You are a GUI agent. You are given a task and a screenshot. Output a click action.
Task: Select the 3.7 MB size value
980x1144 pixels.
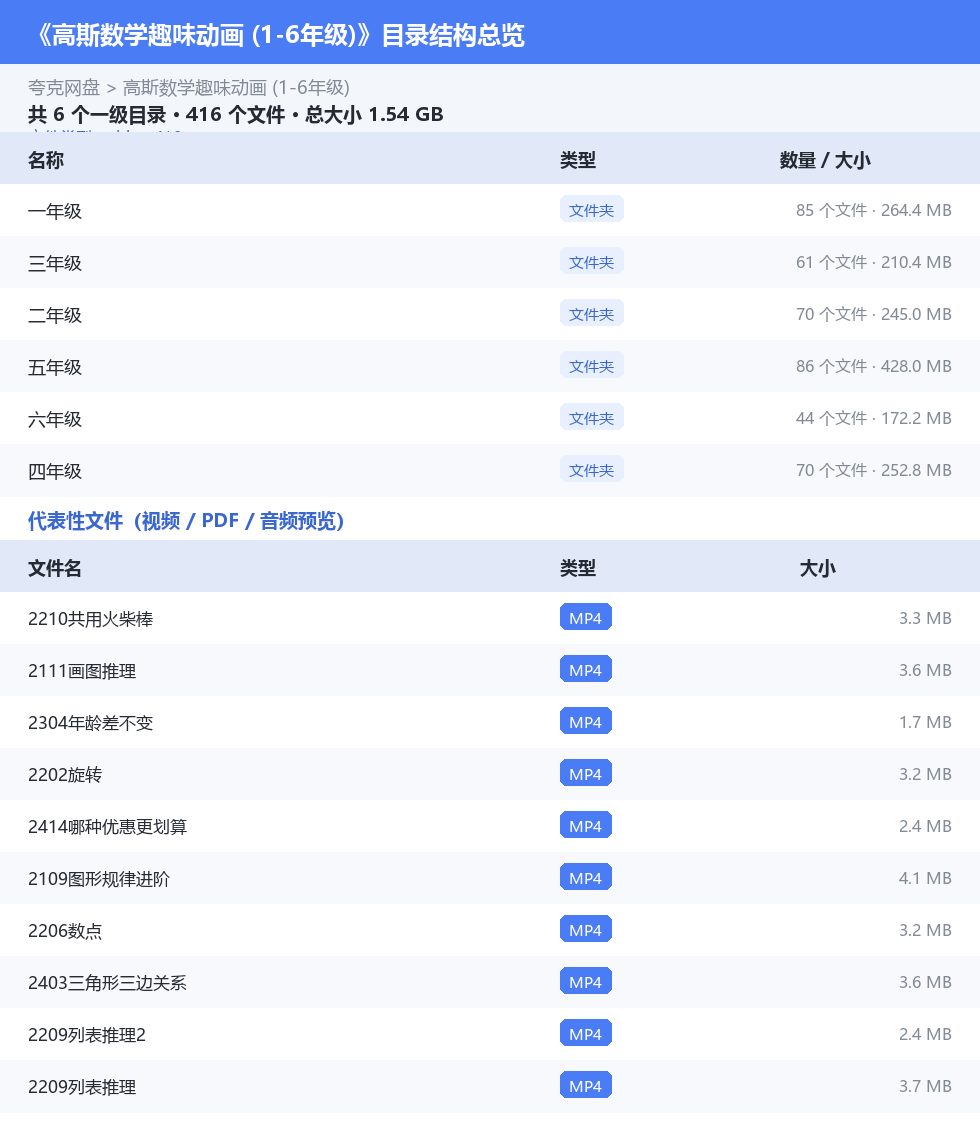pyautogui.click(x=925, y=1086)
